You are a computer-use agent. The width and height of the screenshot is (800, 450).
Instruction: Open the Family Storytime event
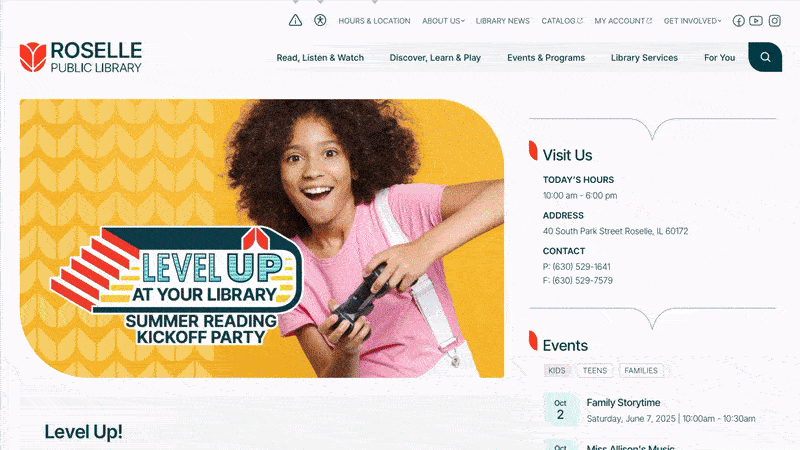click(x=623, y=403)
